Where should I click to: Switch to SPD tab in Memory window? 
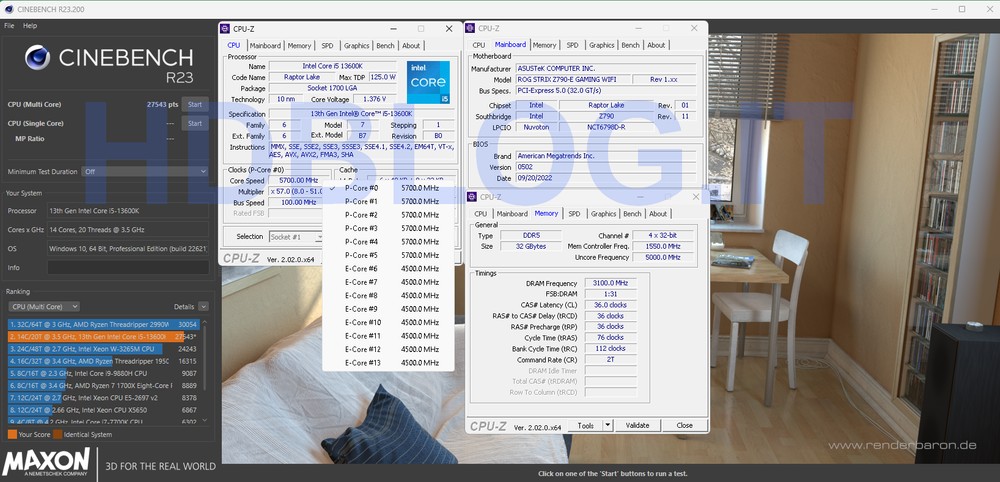(x=573, y=213)
